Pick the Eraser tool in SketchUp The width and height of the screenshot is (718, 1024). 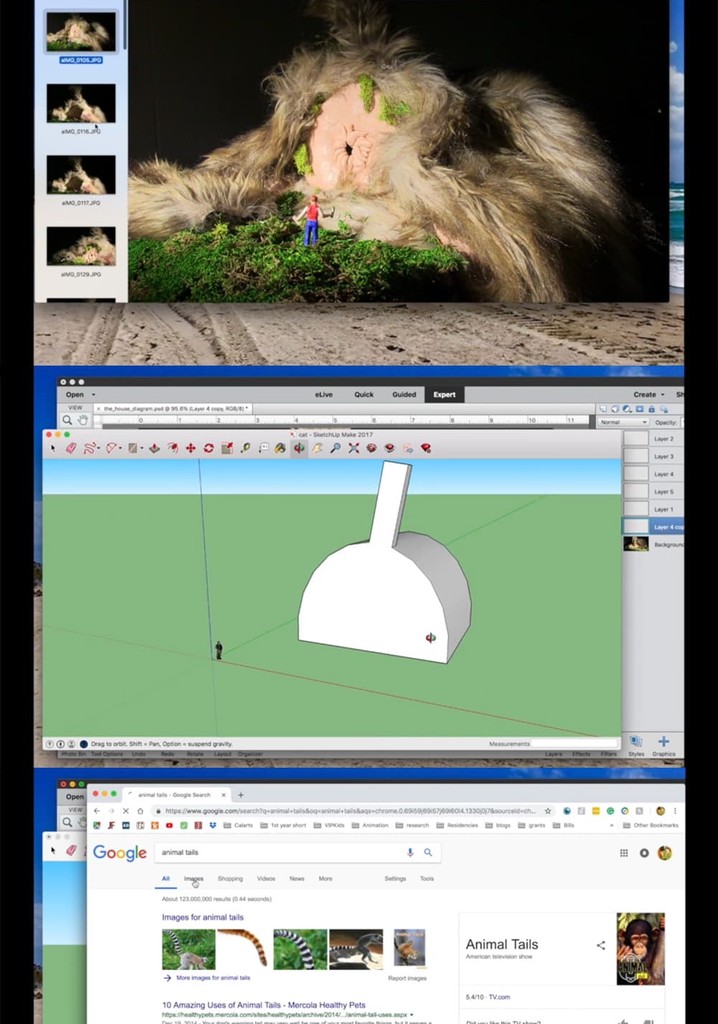click(x=71, y=448)
